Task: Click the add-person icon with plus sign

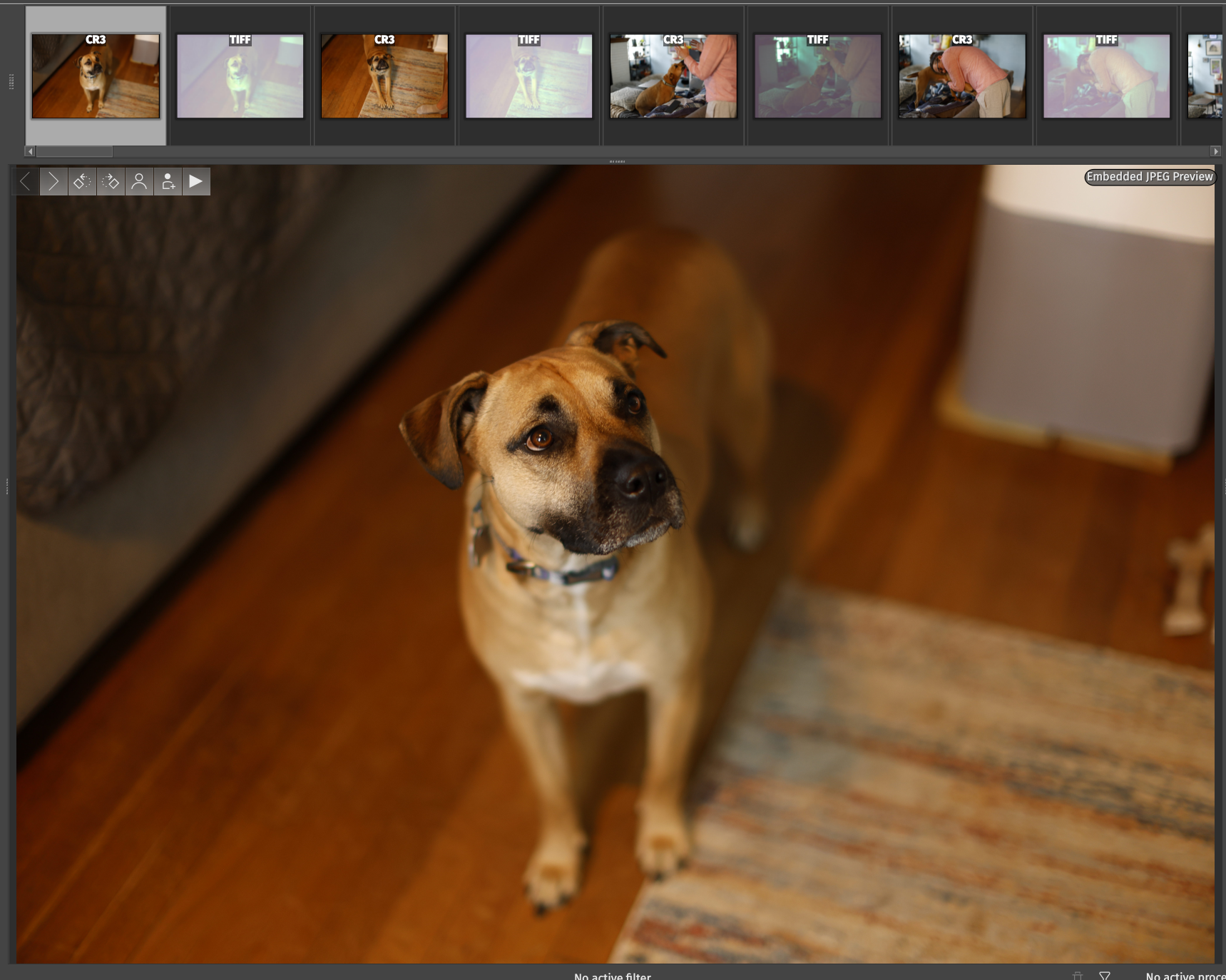Action: (x=168, y=182)
